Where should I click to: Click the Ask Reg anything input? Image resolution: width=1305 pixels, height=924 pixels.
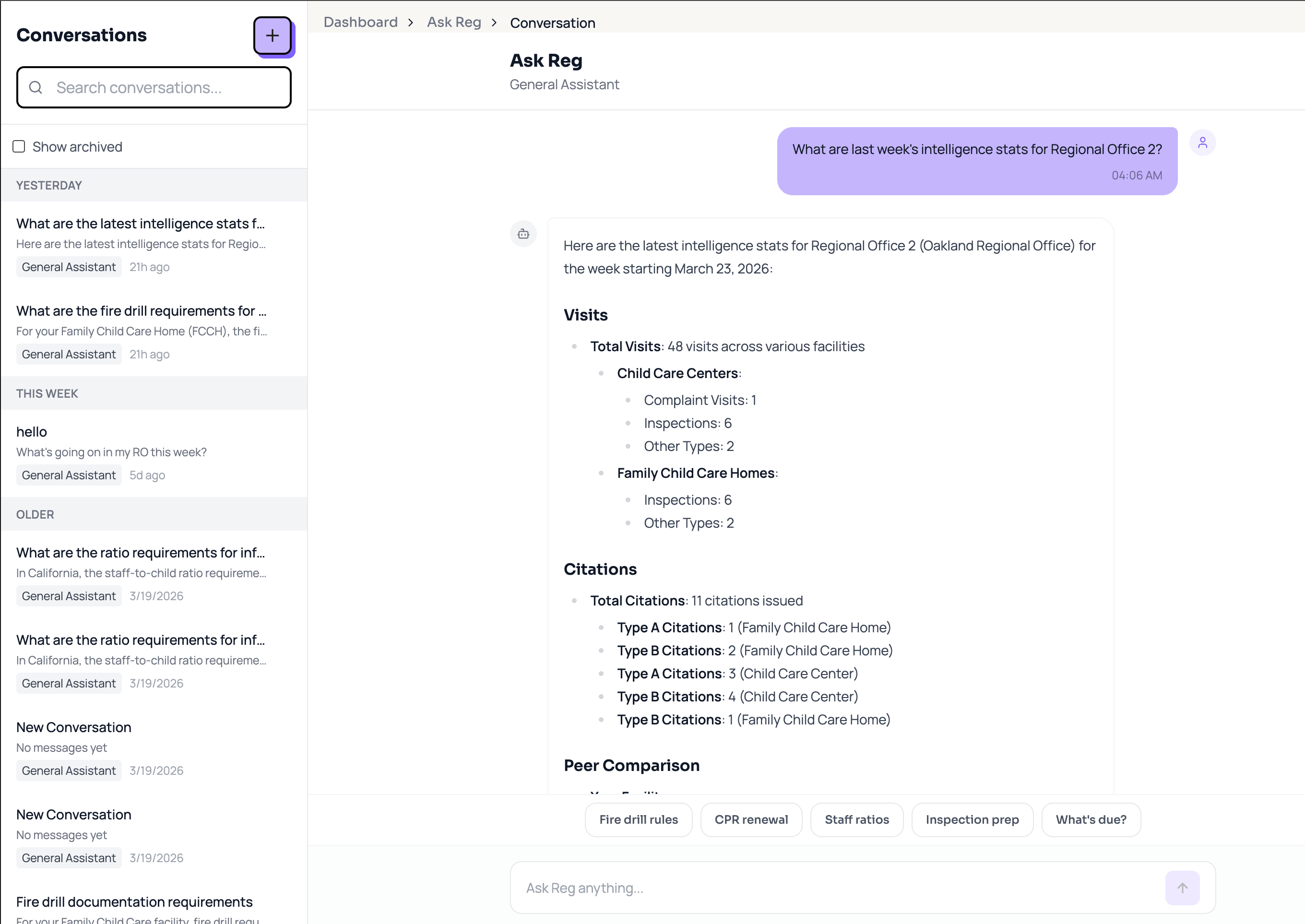point(836,888)
